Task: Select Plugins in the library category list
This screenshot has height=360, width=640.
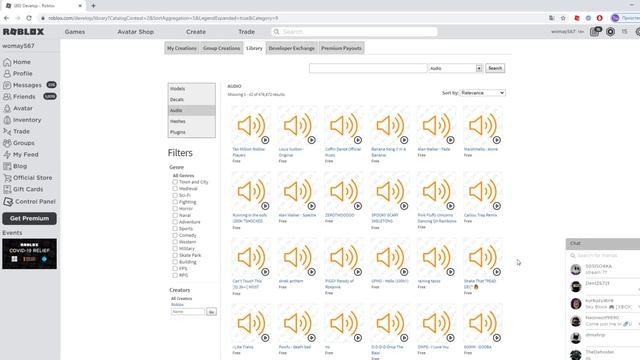Action: click(191, 132)
